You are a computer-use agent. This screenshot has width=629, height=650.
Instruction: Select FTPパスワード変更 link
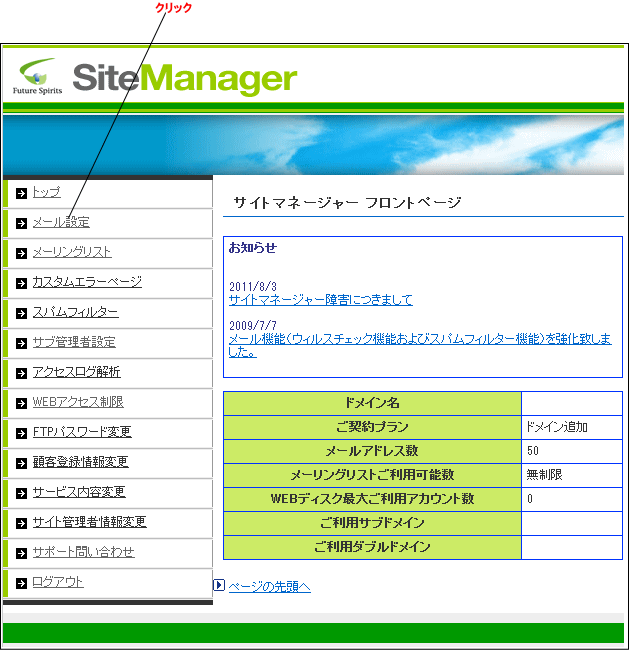[x=82, y=432]
